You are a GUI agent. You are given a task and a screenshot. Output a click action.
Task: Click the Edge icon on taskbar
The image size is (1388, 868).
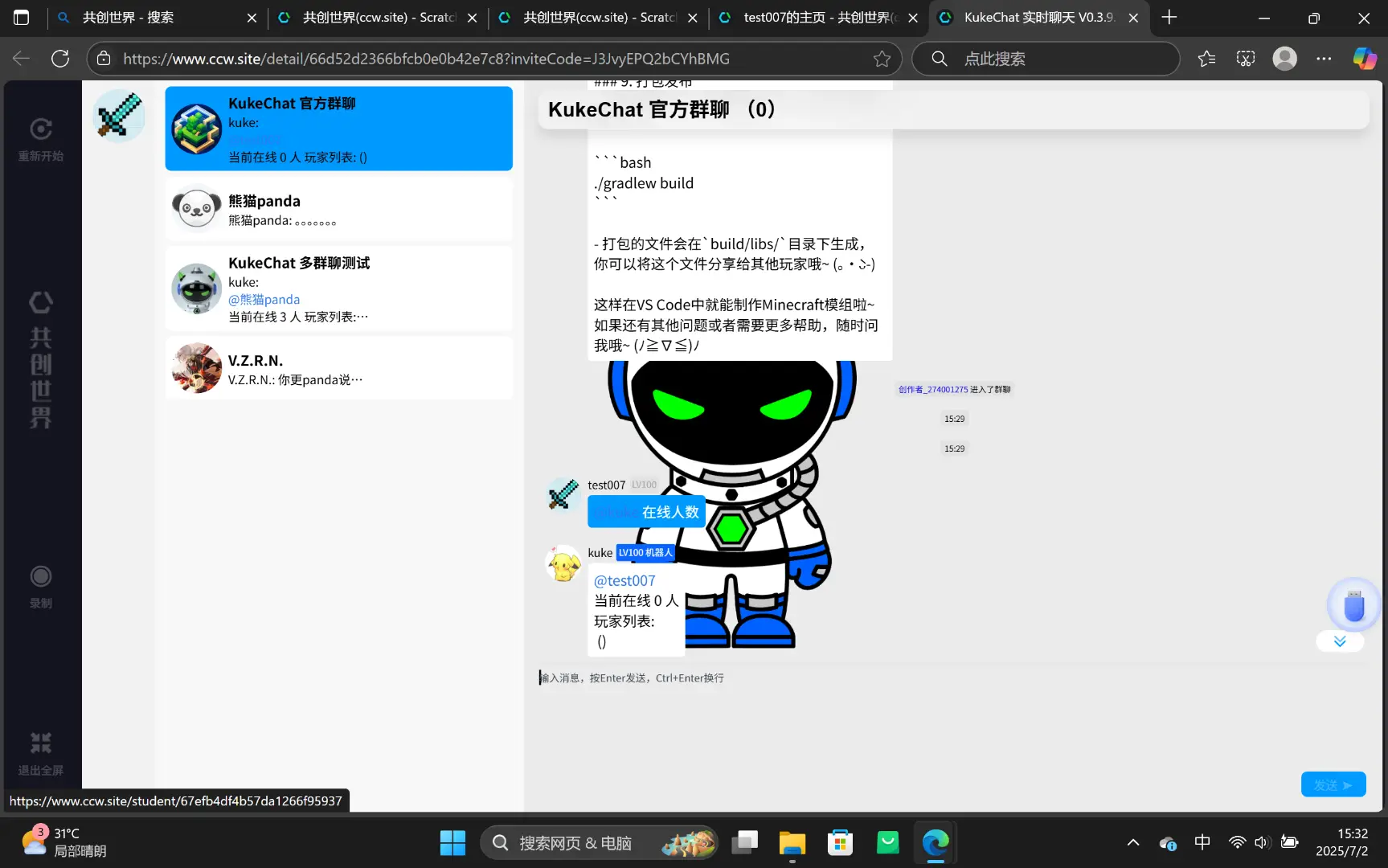click(x=936, y=843)
